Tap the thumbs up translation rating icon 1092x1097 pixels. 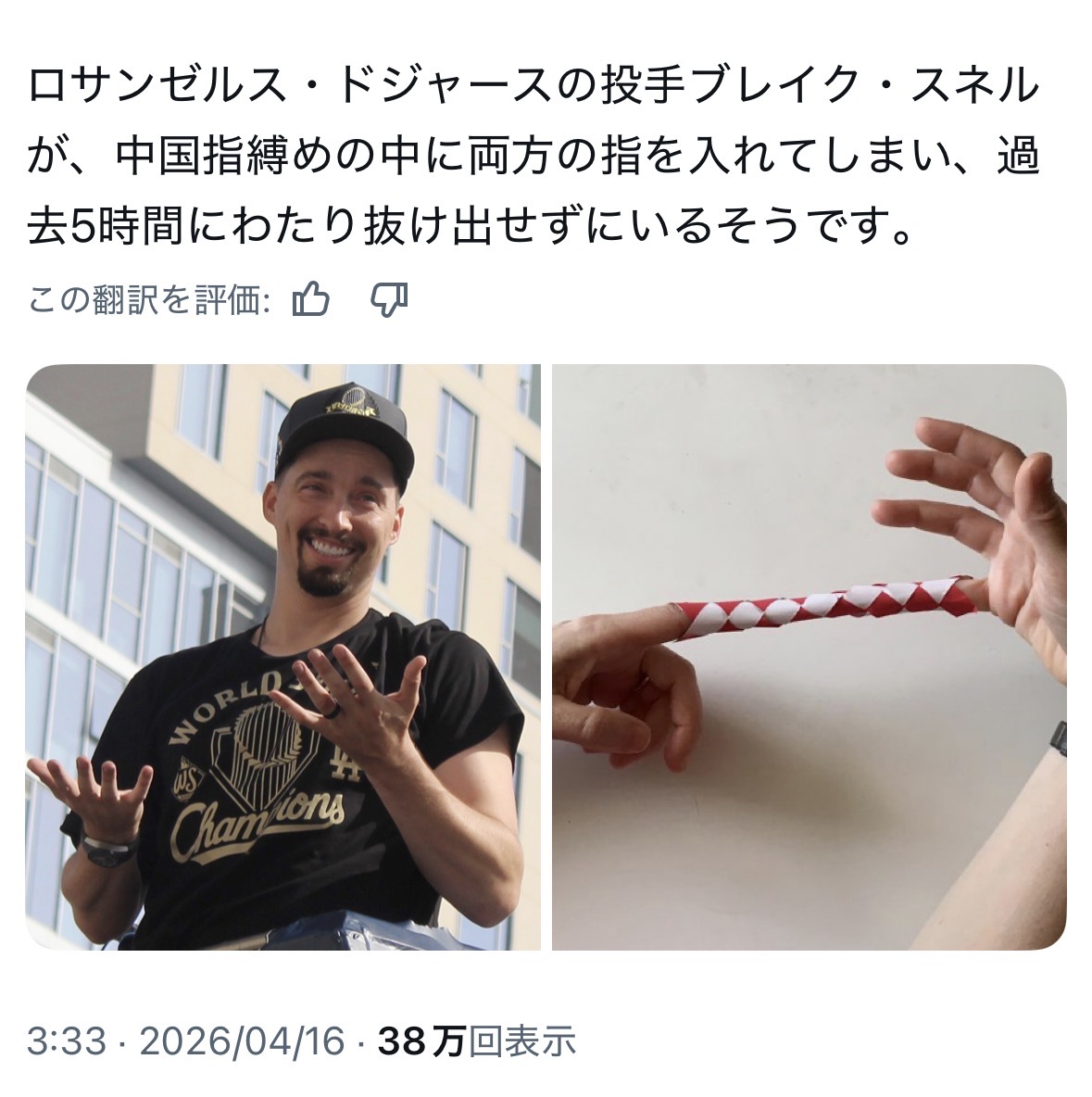[310, 300]
